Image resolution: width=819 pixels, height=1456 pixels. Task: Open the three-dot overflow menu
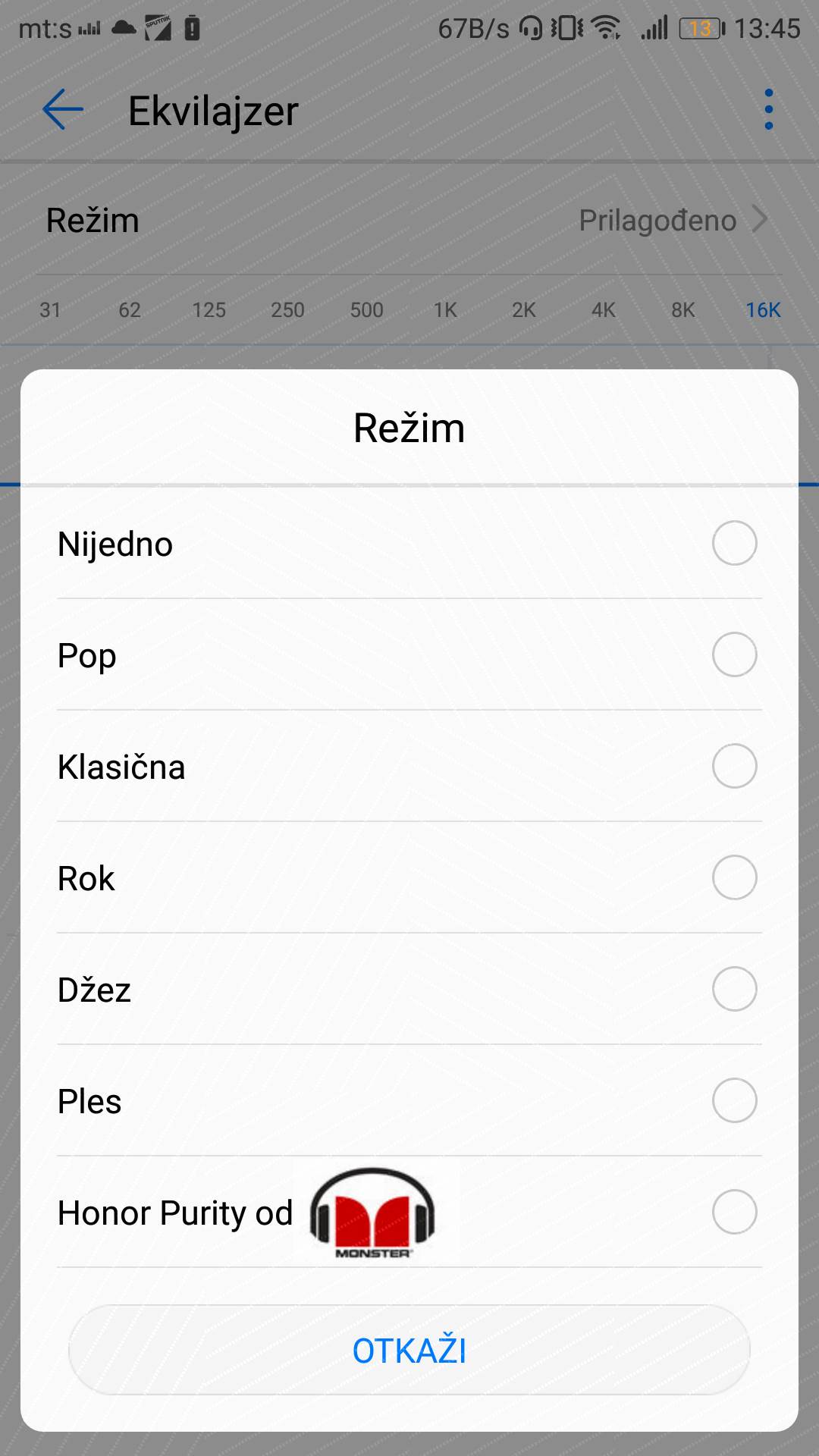[x=768, y=110]
